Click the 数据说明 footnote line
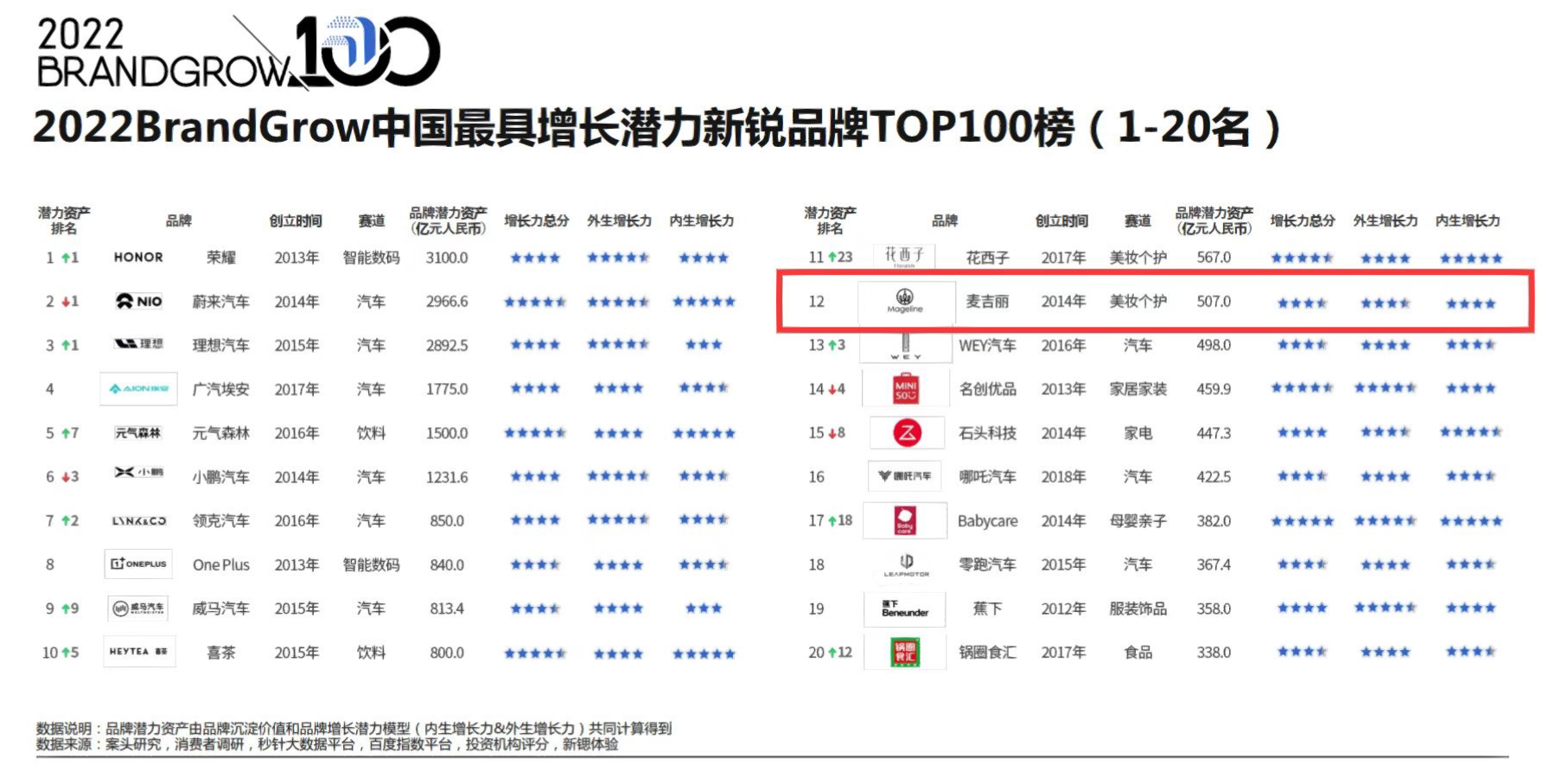Screen dimensions: 1568x784 coord(354,729)
